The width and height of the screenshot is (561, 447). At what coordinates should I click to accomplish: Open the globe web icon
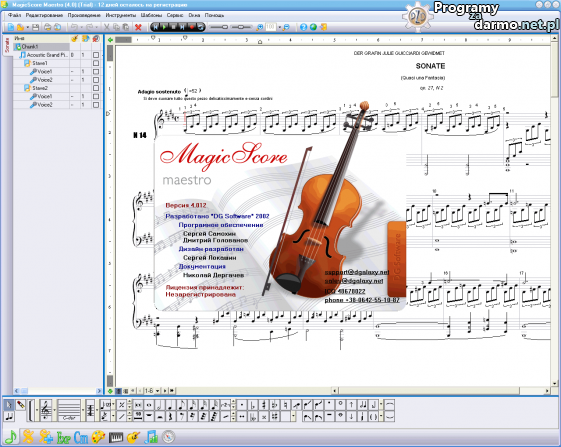pos(313,27)
